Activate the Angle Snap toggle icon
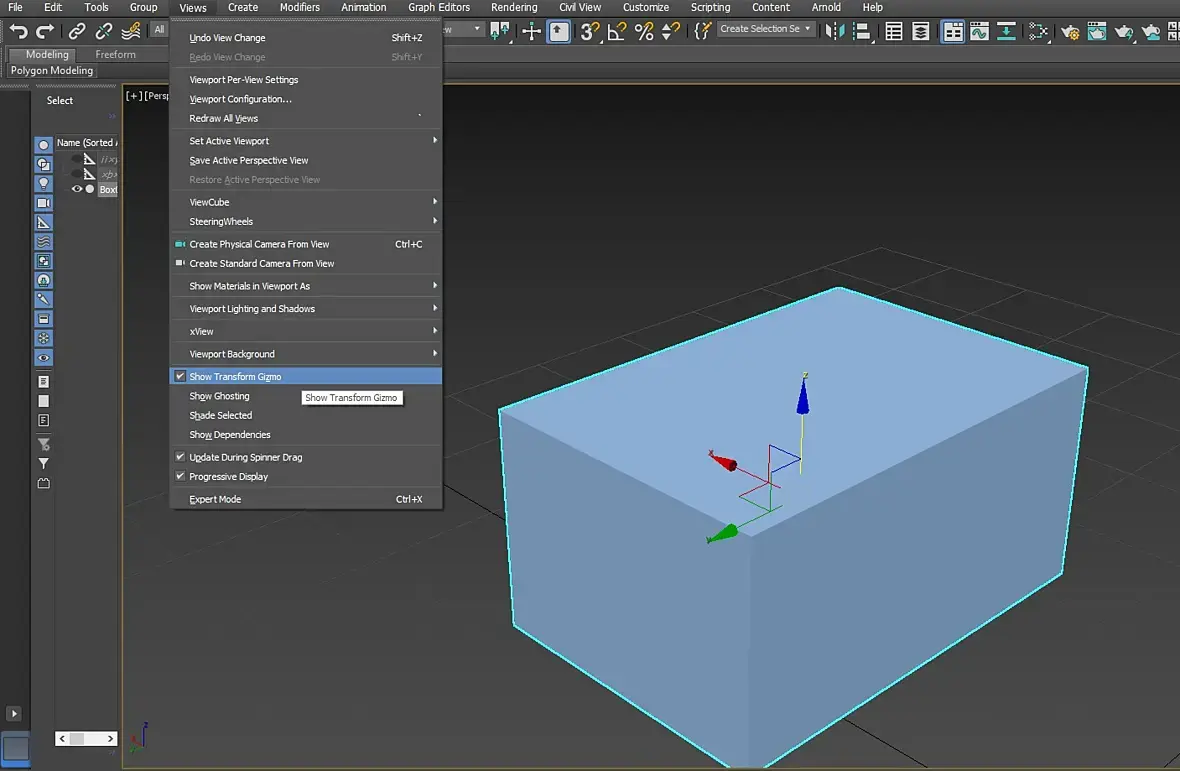The image size is (1180, 771). (616, 31)
